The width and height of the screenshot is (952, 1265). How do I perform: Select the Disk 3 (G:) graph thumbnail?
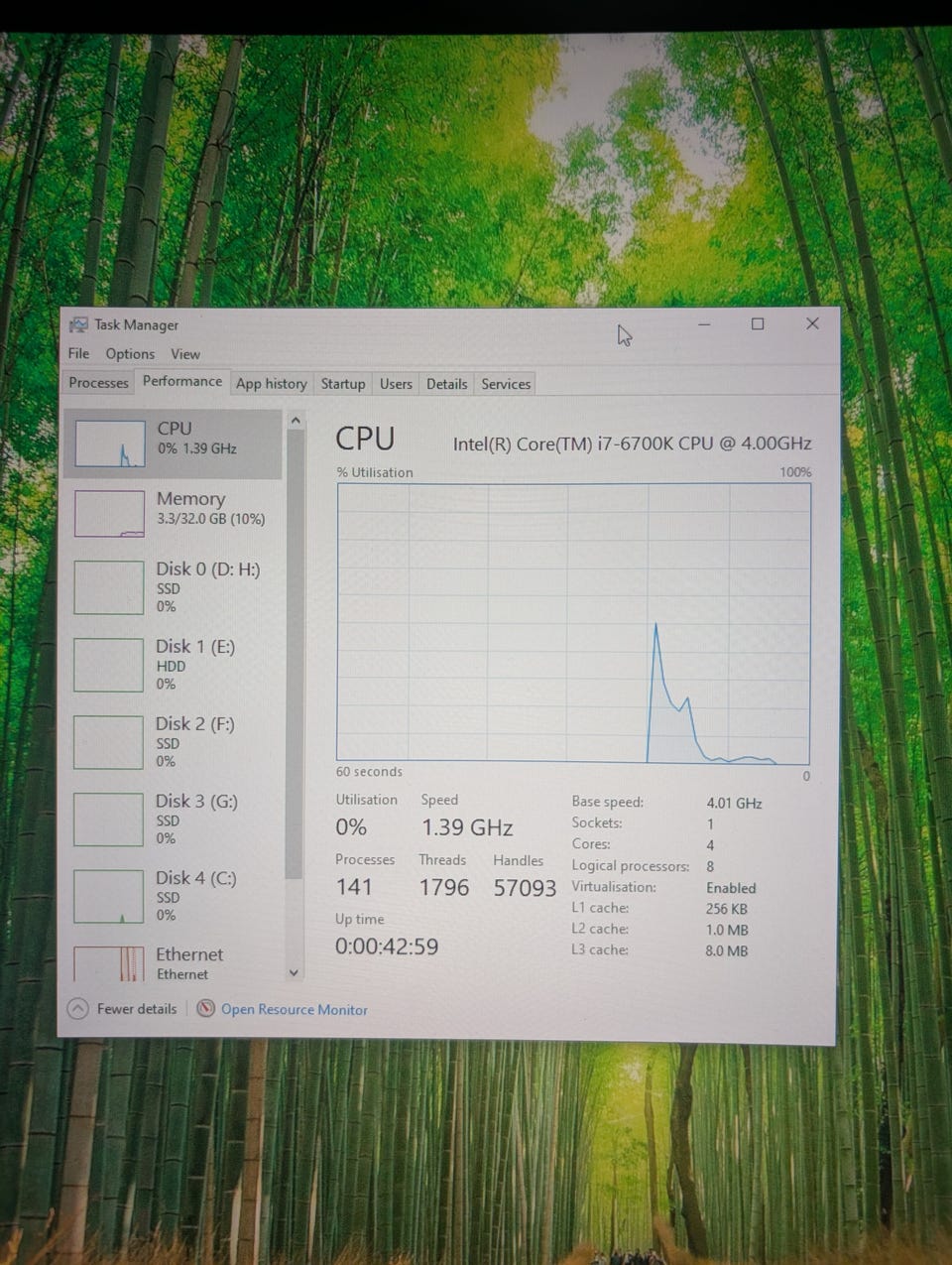tap(109, 820)
